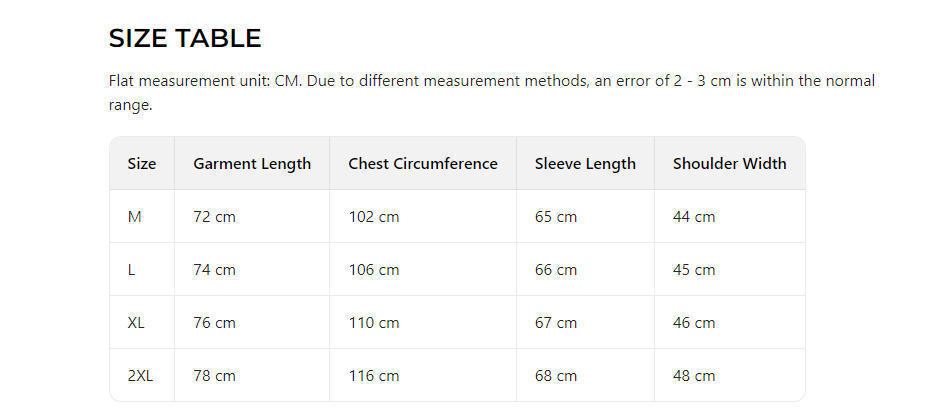Click the 116 cm chest circumference cell
Screen dimensions: 950x411
coord(373,376)
